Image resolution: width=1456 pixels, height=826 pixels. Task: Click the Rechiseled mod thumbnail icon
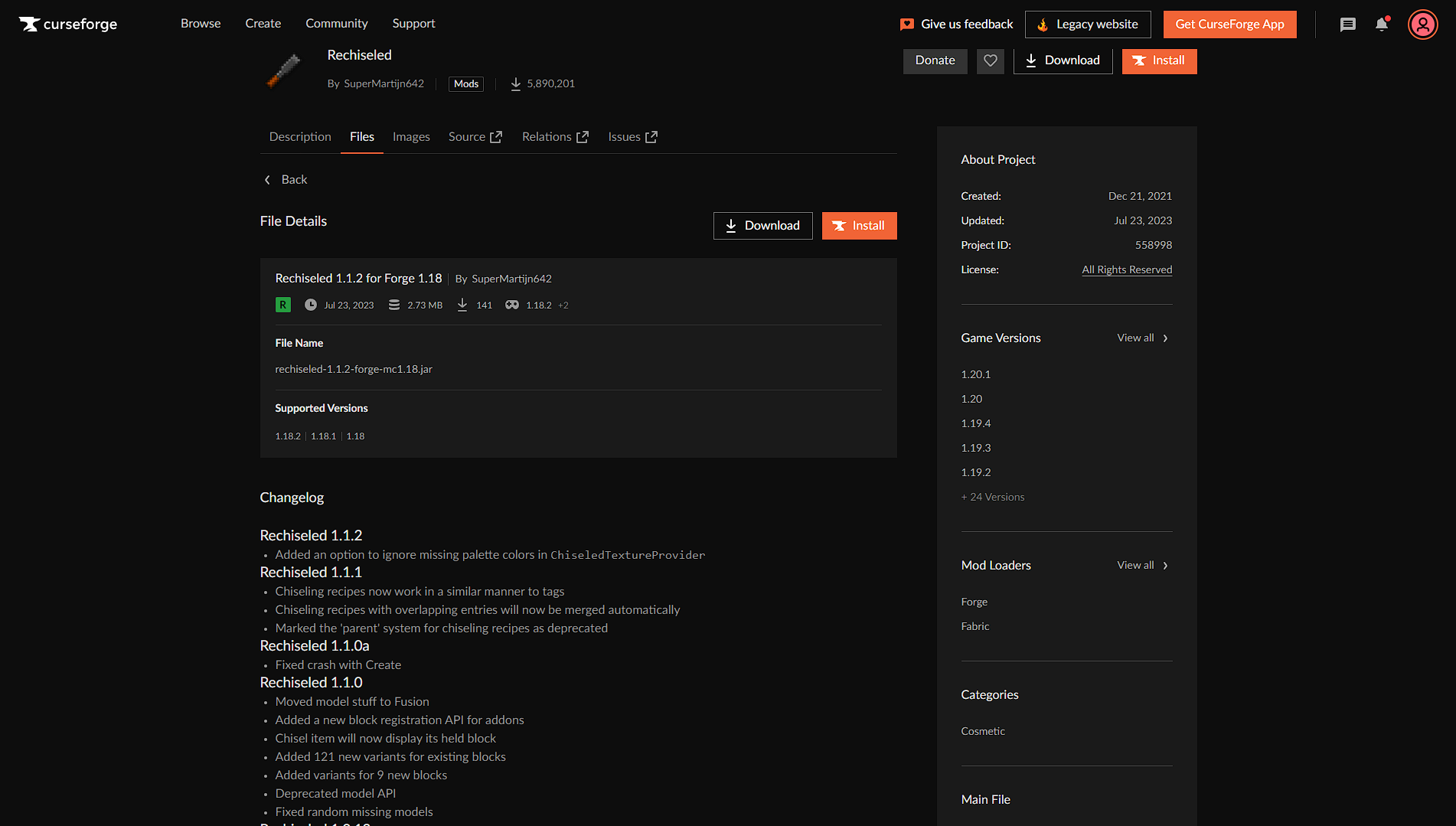coord(284,70)
